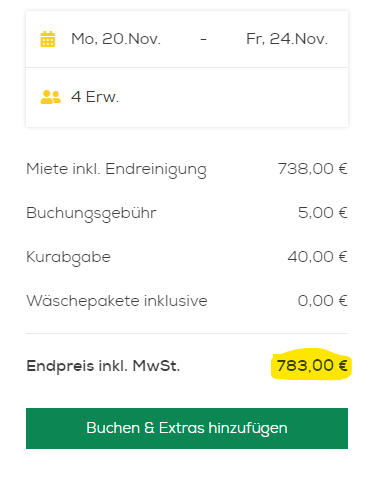Open the guests row in booking card

pos(187,97)
